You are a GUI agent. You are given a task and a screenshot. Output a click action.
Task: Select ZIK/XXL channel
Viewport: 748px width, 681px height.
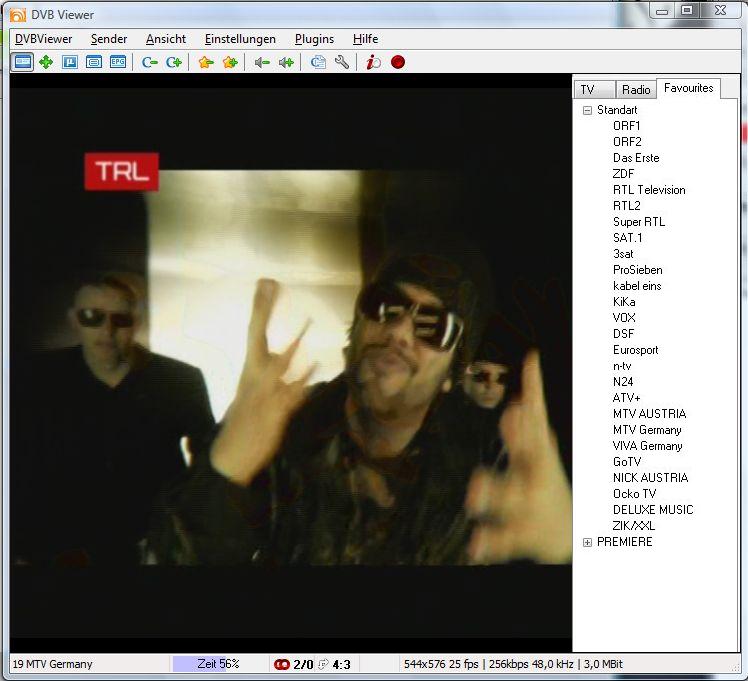(x=634, y=526)
